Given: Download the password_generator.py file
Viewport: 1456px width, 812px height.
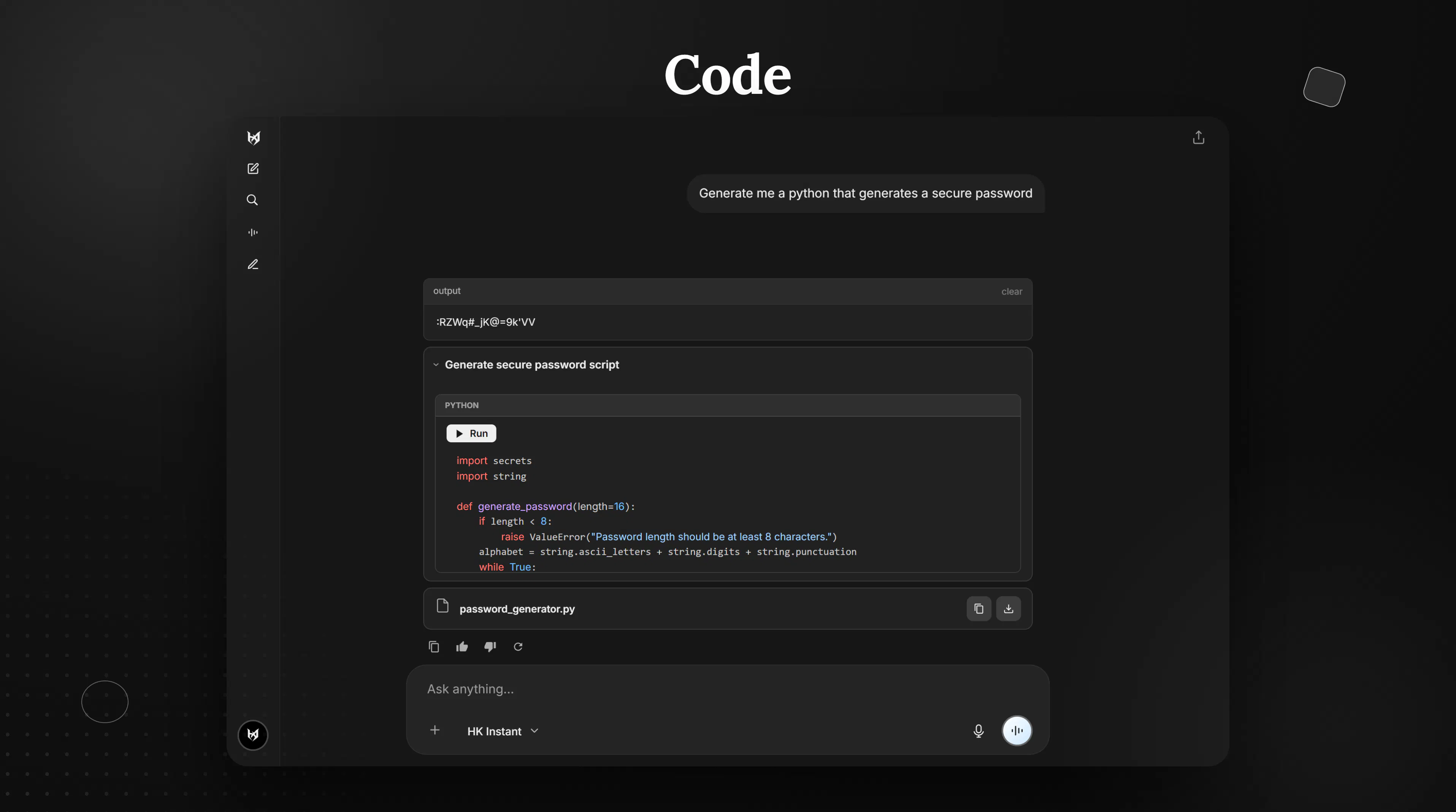Looking at the screenshot, I should (1008, 609).
